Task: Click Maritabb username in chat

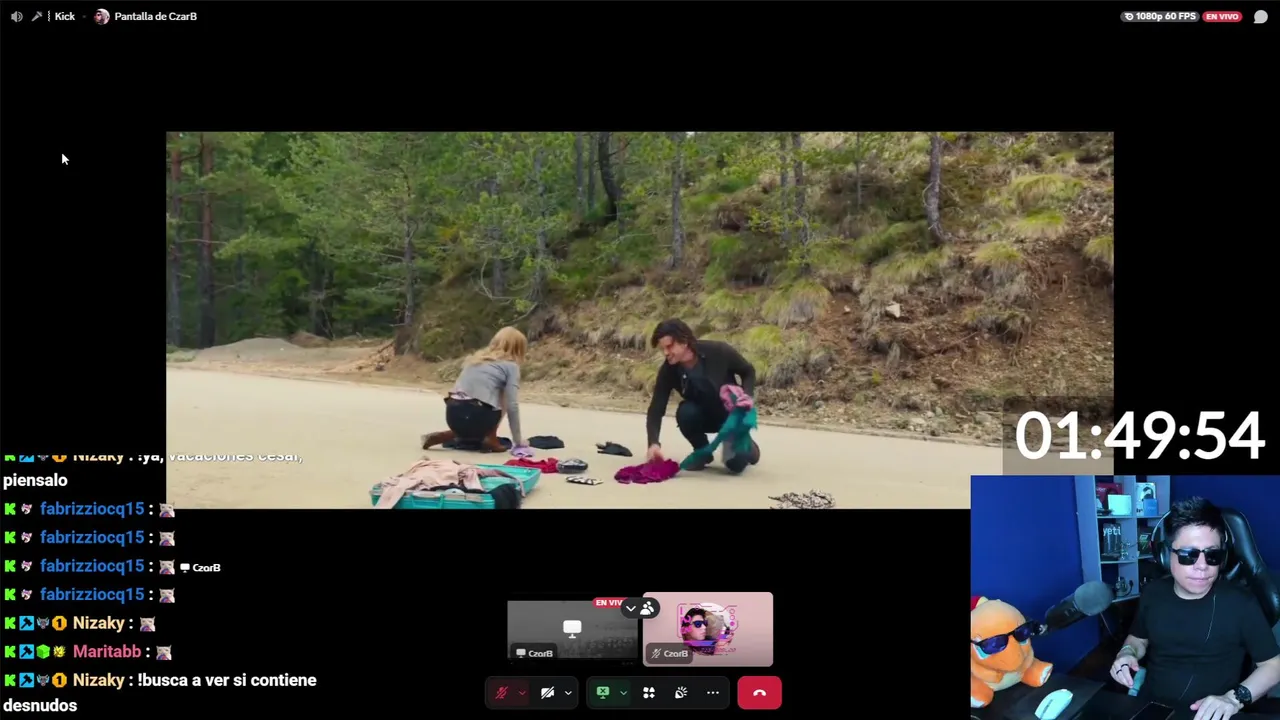Action: [x=107, y=651]
